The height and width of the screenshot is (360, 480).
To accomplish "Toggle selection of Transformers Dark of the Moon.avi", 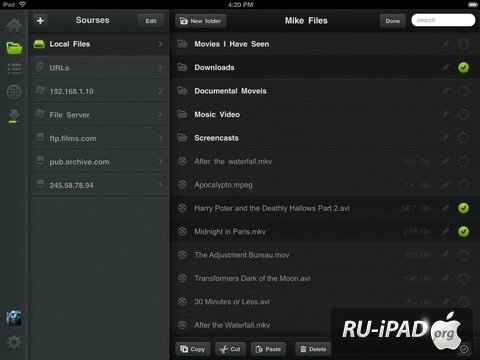I will (463, 278).
